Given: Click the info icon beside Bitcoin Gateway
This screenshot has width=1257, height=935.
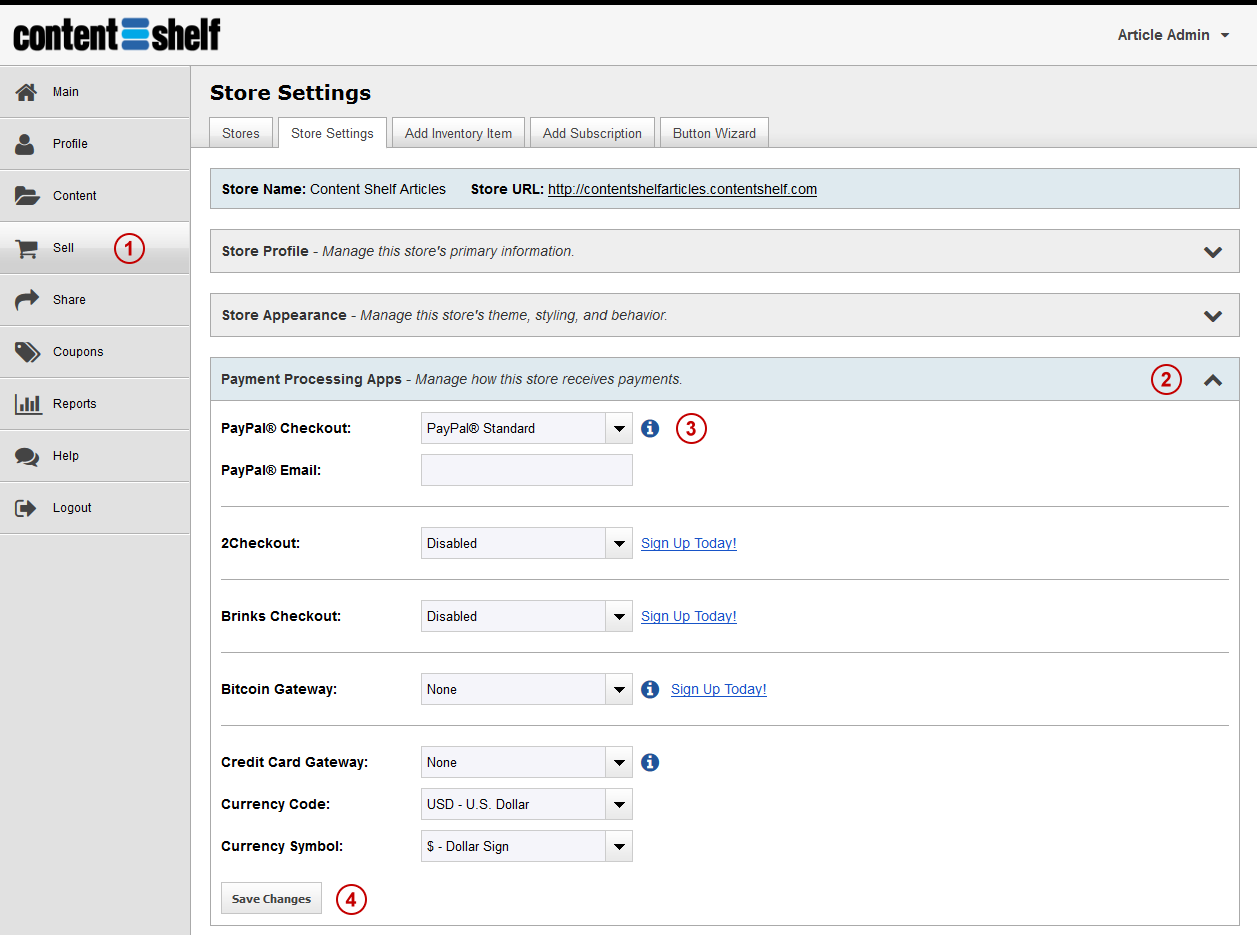Looking at the screenshot, I should click(650, 689).
